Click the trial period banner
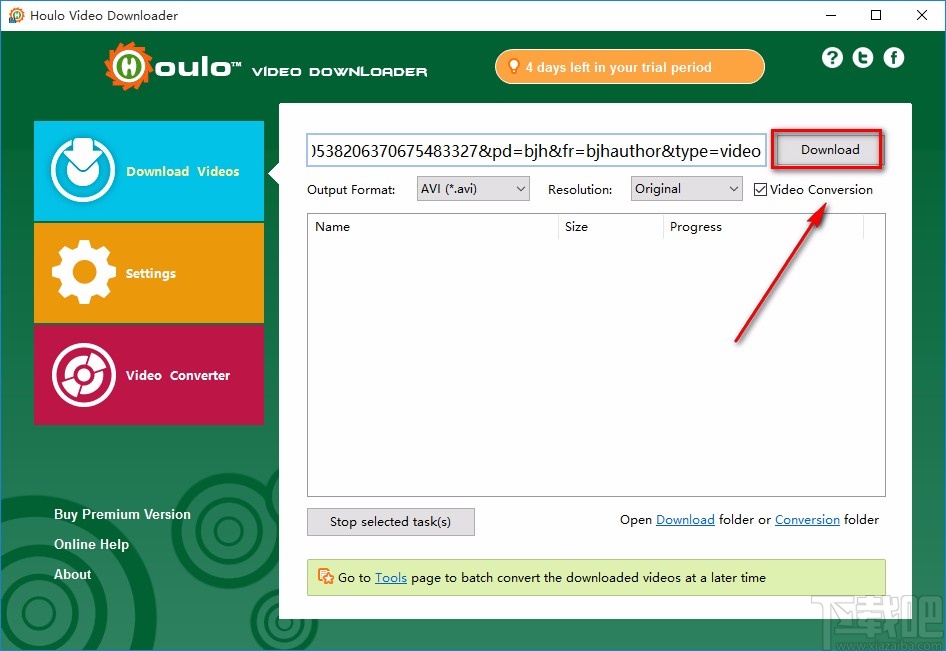The height and width of the screenshot is (651, 946). click(x=629, y=66)
